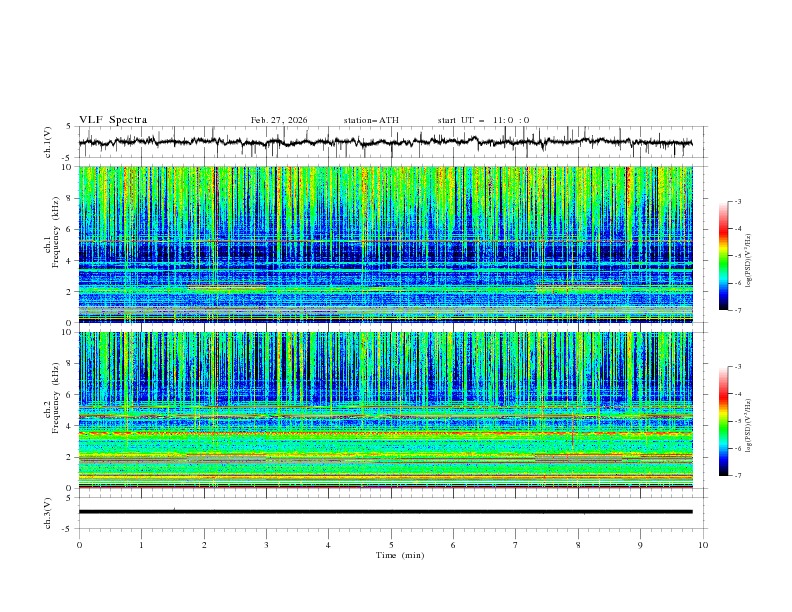Click the '-7' label on the ch.2 colorbar

737,476
